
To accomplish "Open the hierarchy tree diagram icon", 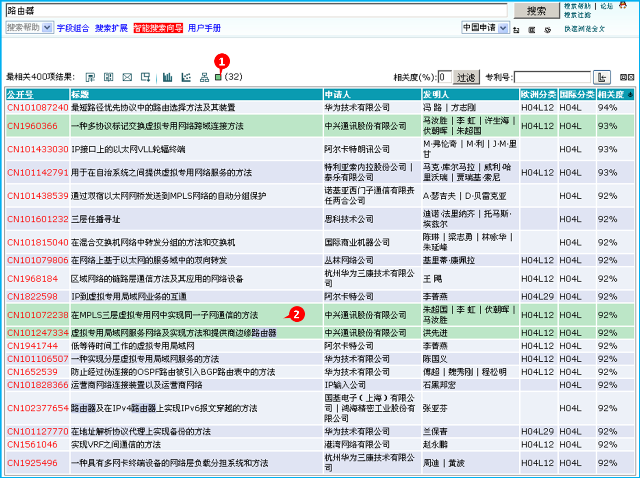I will pos(204,77).
